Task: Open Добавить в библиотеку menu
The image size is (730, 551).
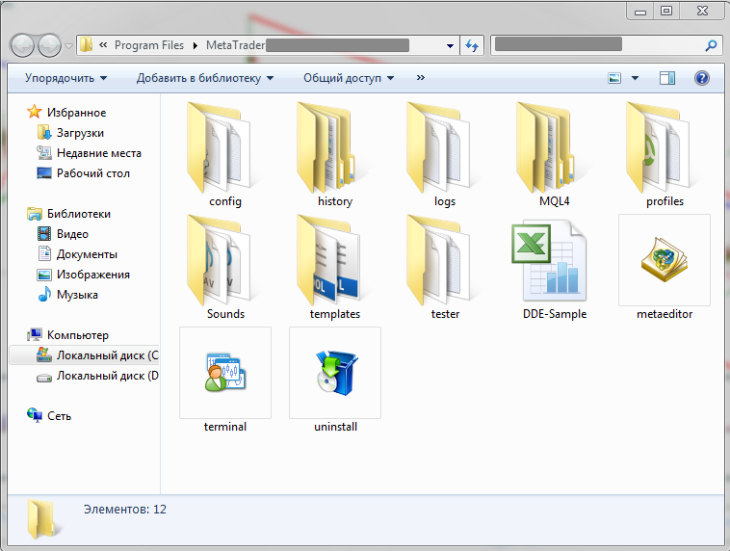Action: (205, 78)
